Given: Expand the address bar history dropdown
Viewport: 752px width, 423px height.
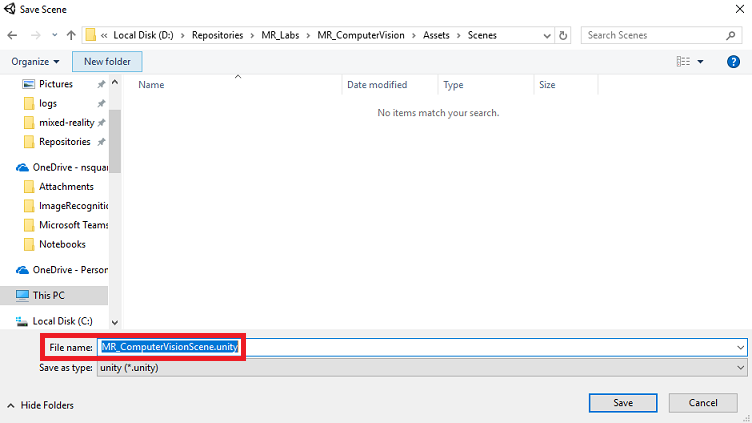Looking at the screenshot, I should [547, 35].
